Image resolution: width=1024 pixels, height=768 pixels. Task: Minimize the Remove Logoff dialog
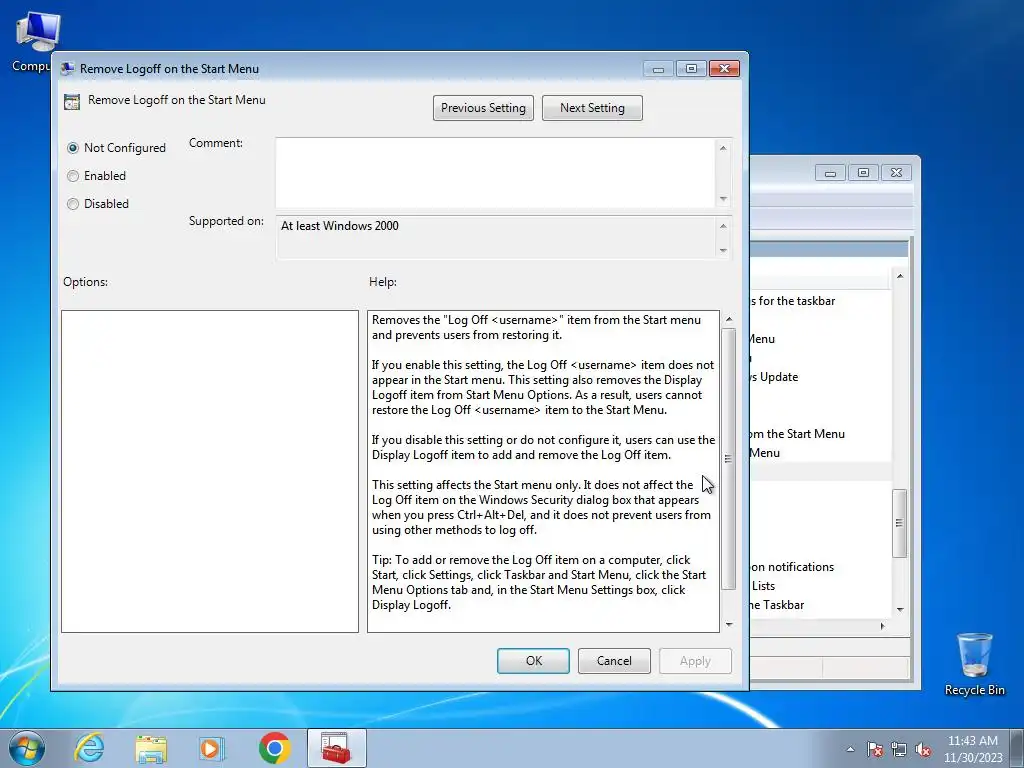coord(658,69)
